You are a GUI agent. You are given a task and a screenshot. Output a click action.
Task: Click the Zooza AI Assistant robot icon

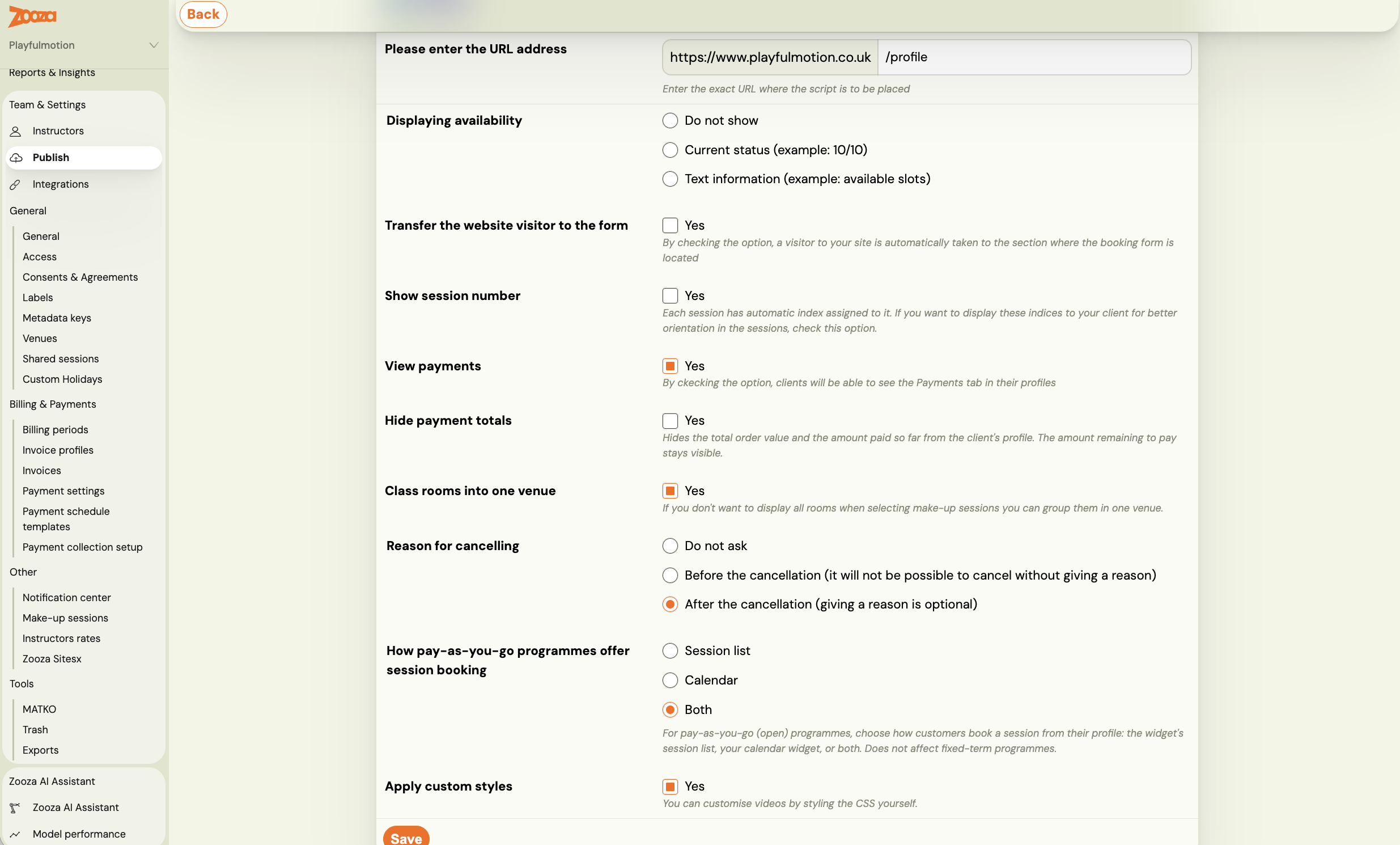tap(15, 808)
